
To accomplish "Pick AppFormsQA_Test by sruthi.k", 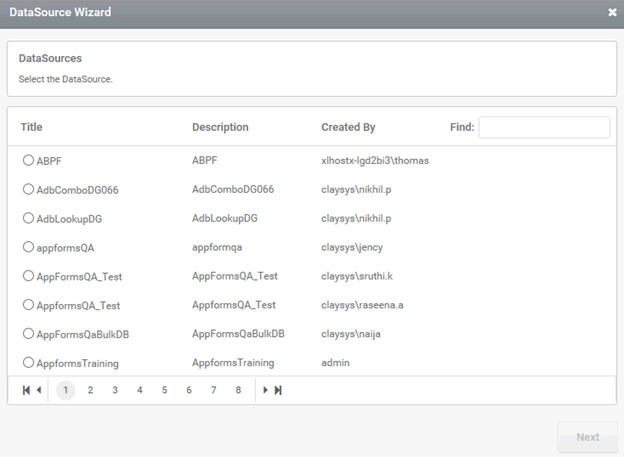I will 28,276.
